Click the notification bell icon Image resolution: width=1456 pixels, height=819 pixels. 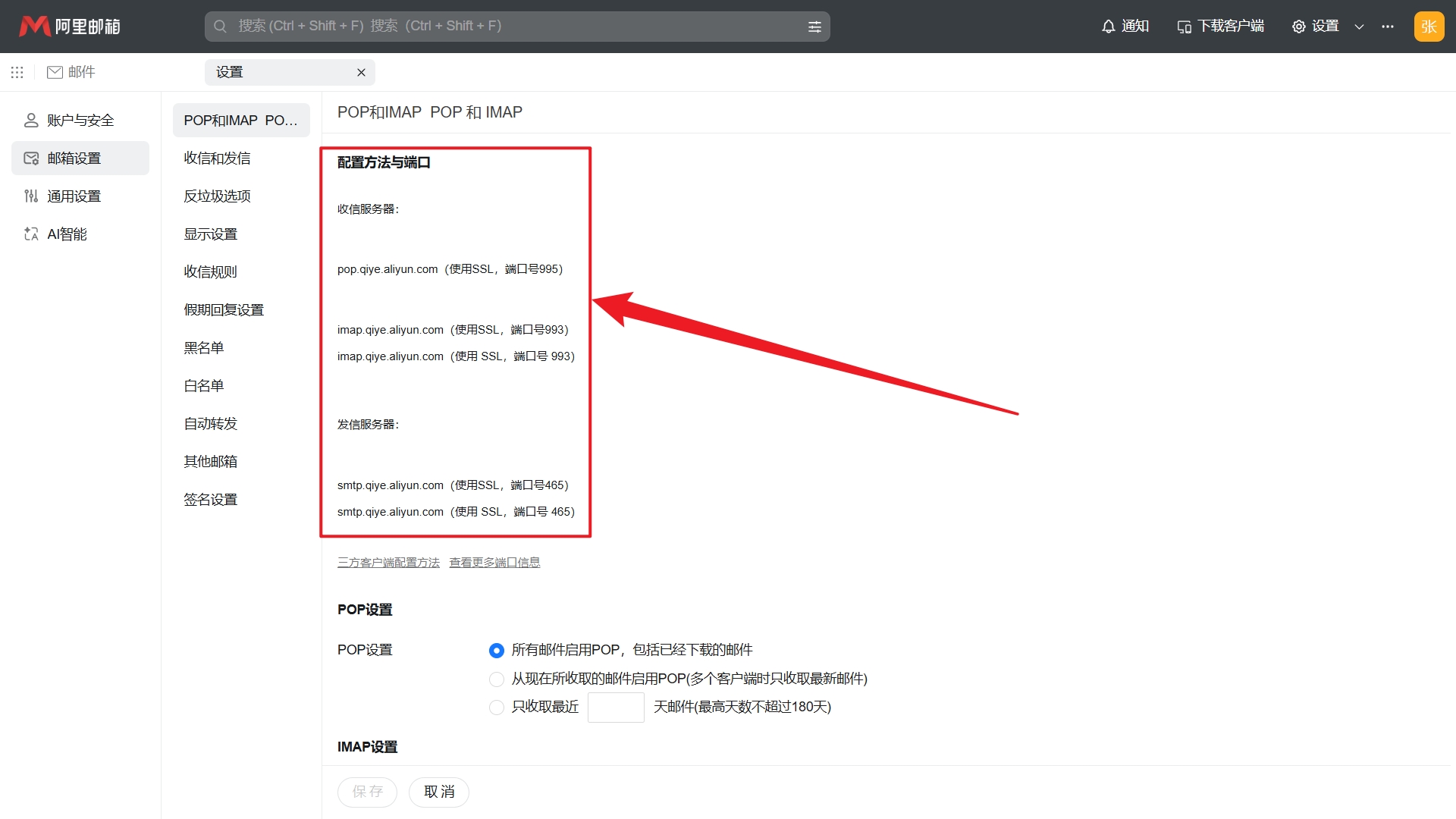click(1108, 27)
